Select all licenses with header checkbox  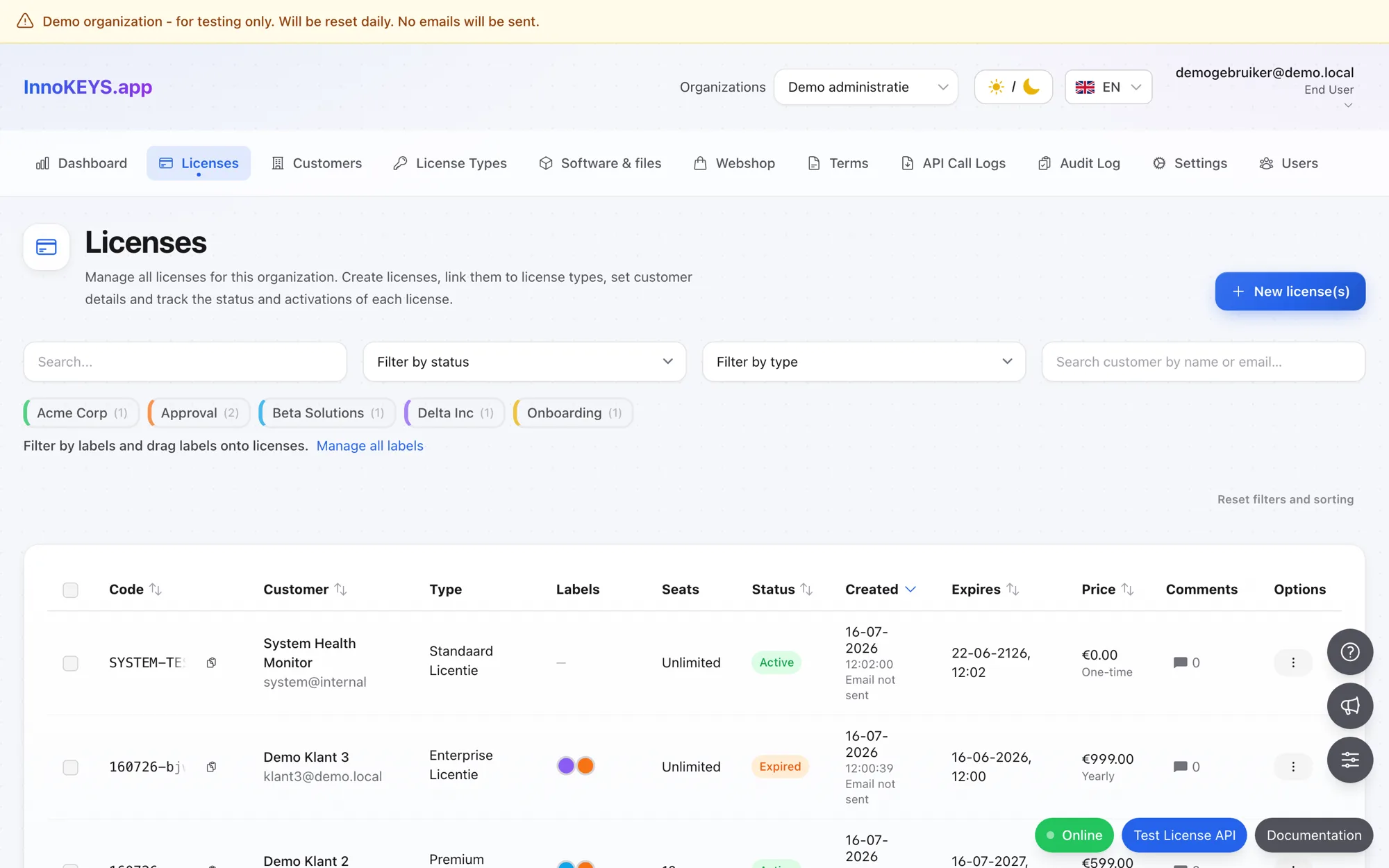[70, 590]
